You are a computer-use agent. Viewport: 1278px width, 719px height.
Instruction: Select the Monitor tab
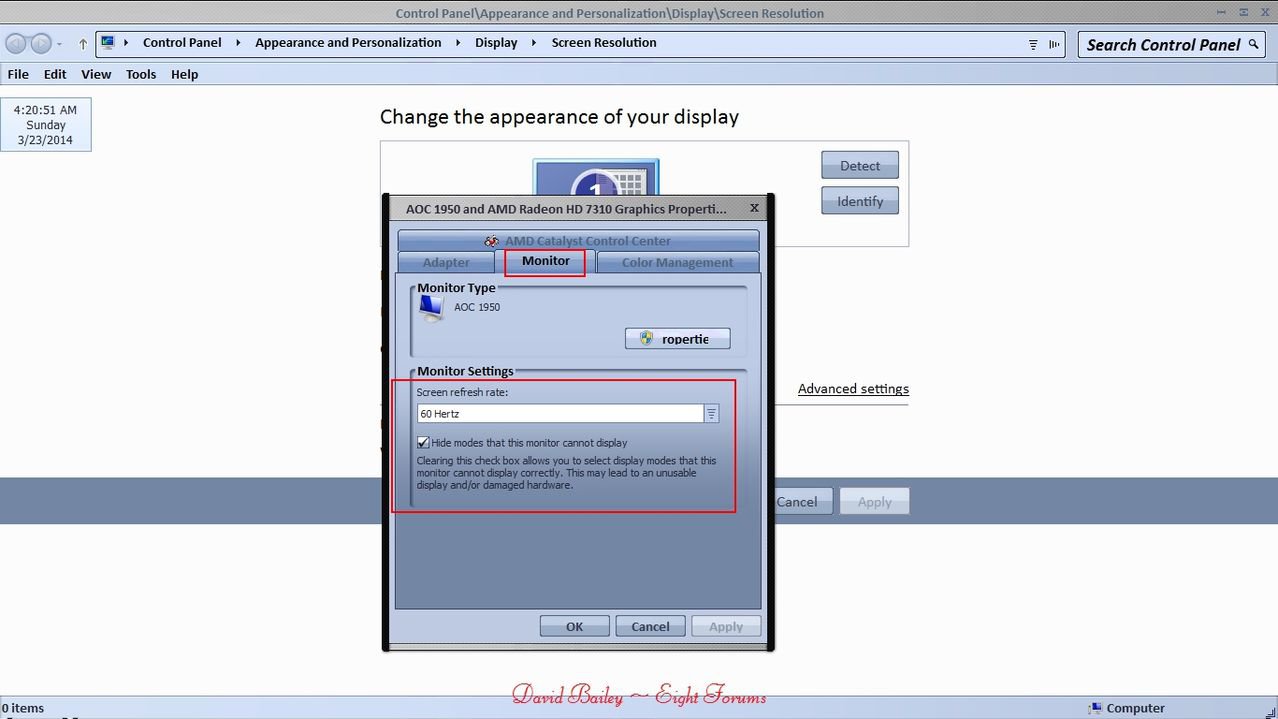[546, 261]
